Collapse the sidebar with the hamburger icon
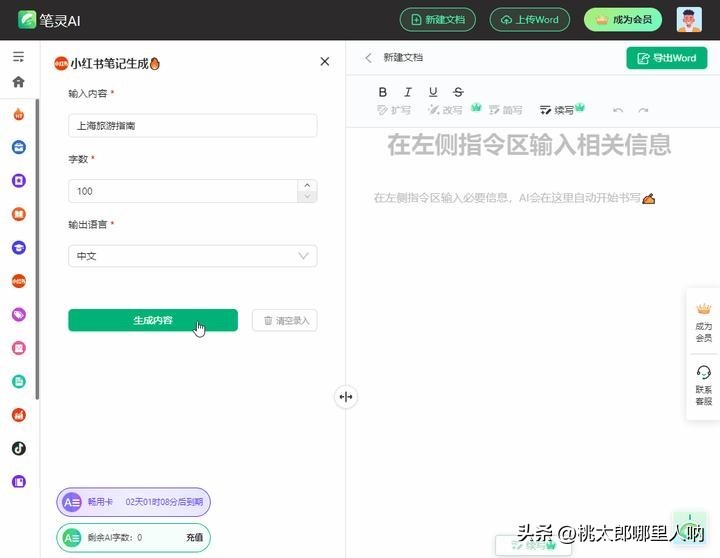This screenshot has width=720, height=558. click(x=18, y=57)
